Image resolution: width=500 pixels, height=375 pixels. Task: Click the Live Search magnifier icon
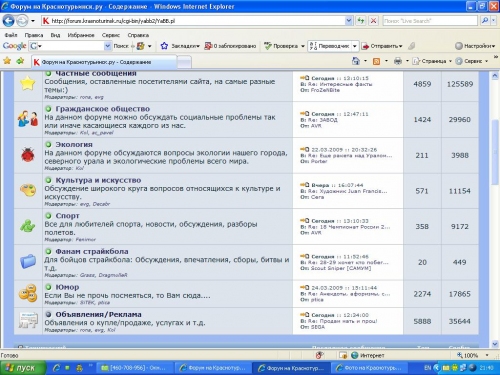coord(485,21)
